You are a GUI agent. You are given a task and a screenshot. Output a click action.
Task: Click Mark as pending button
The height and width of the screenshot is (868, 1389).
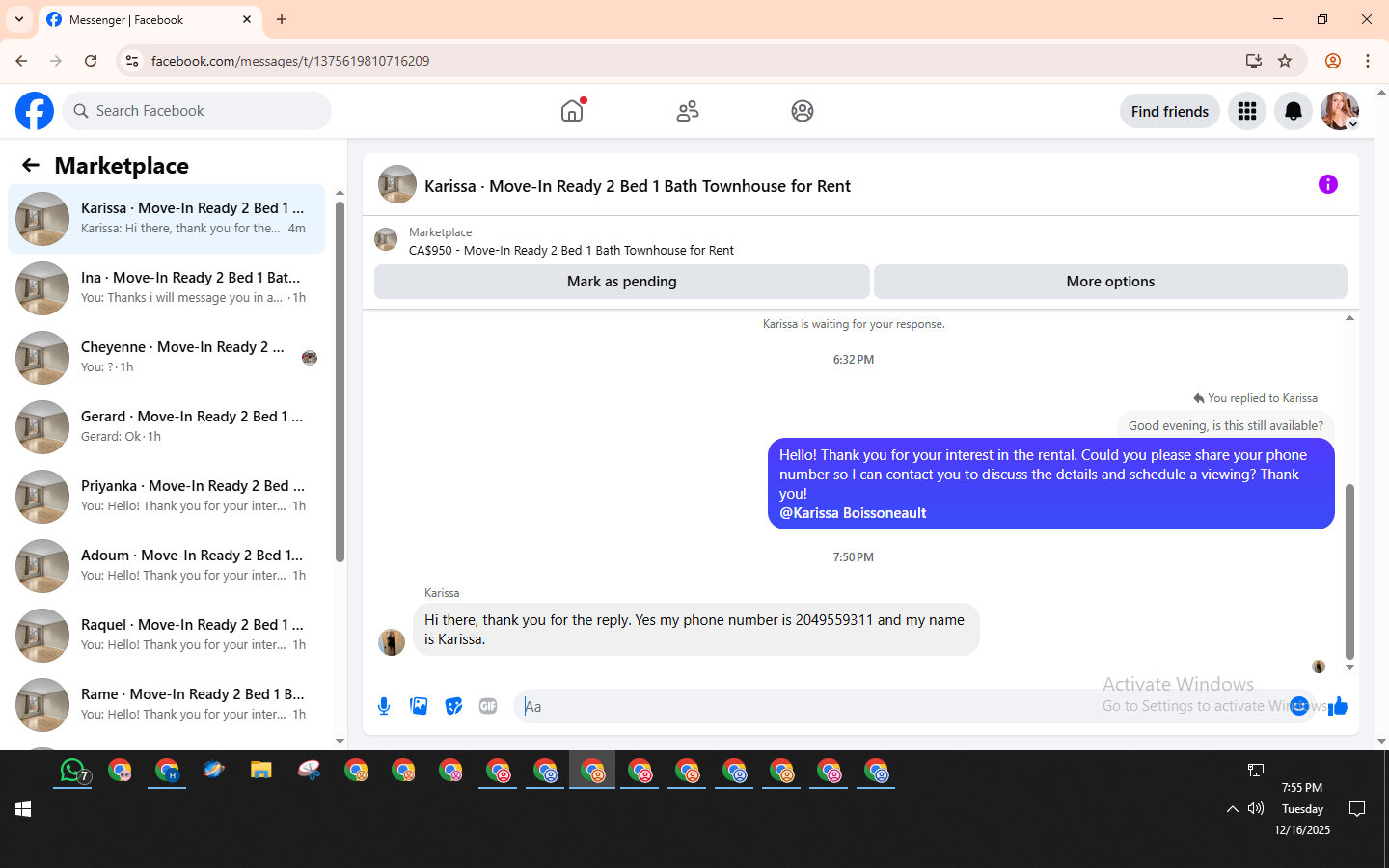point(622,282)
